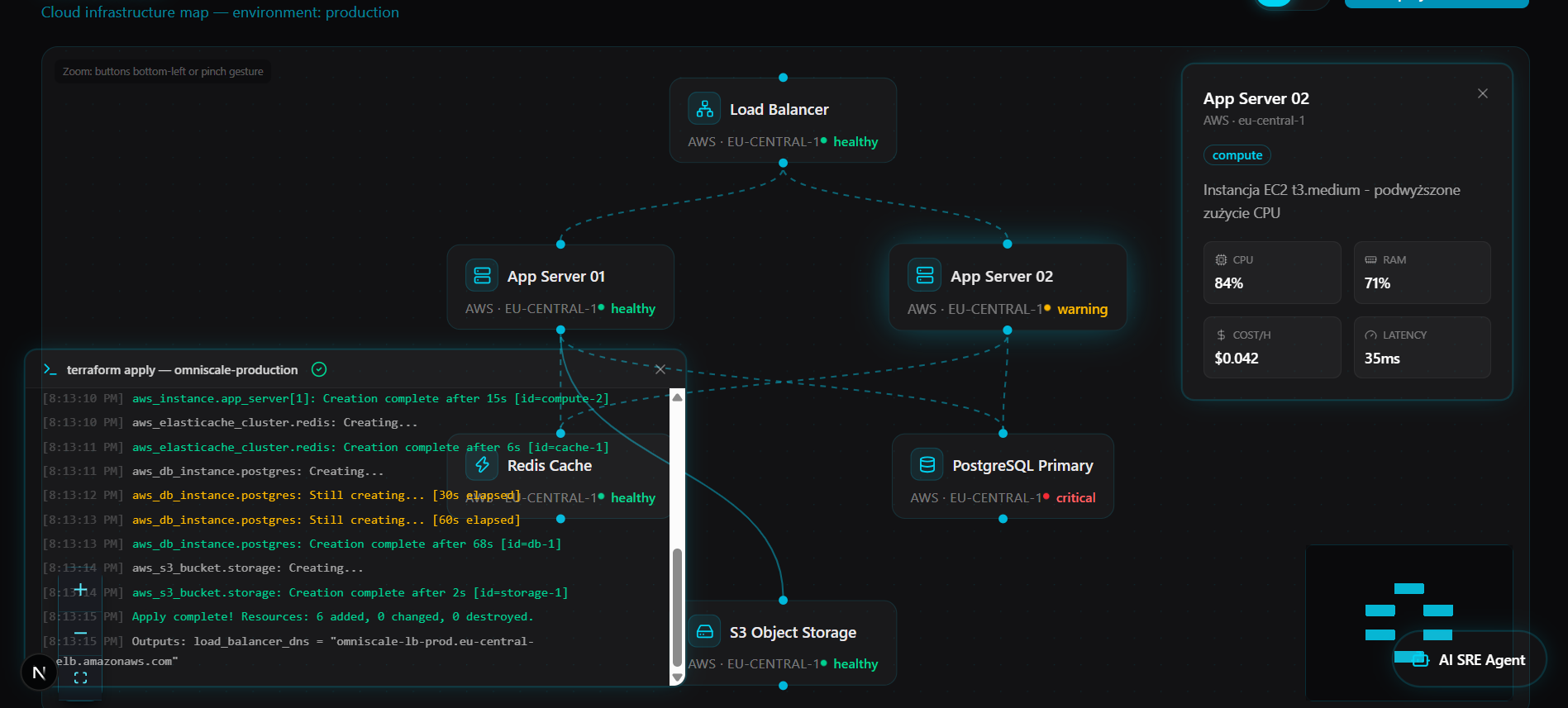Click the "Apply complete! Resources: 6 added" log line
Viewport: 1568px width, 708px height.
332,616
